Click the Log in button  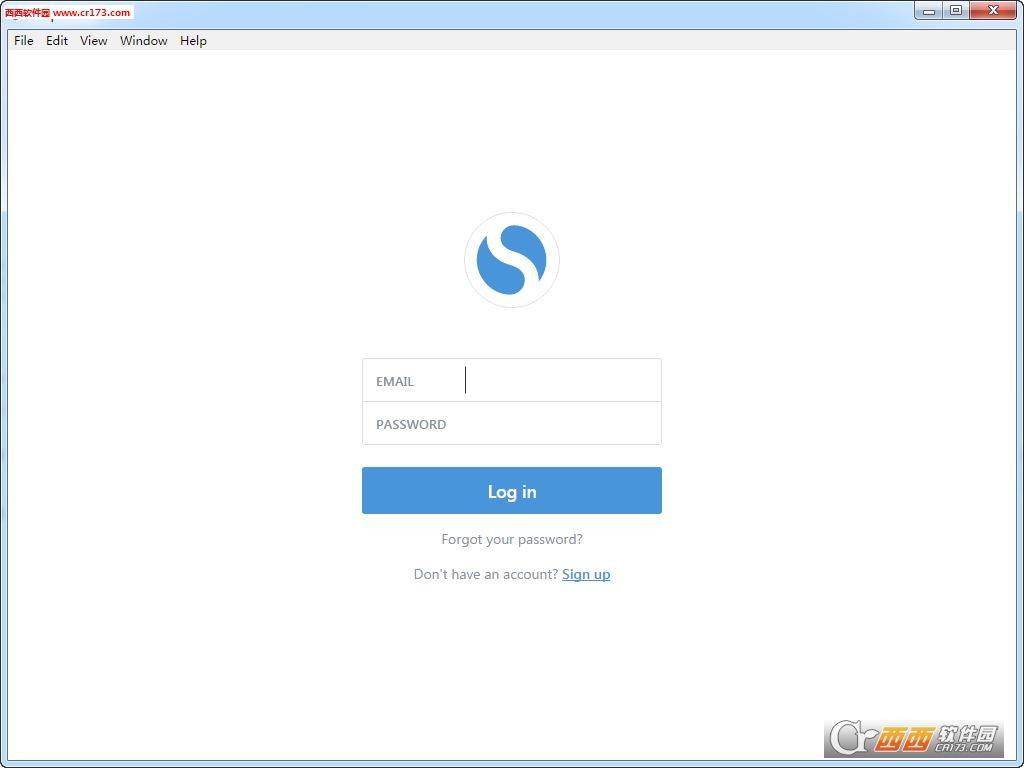coord(512,490)
